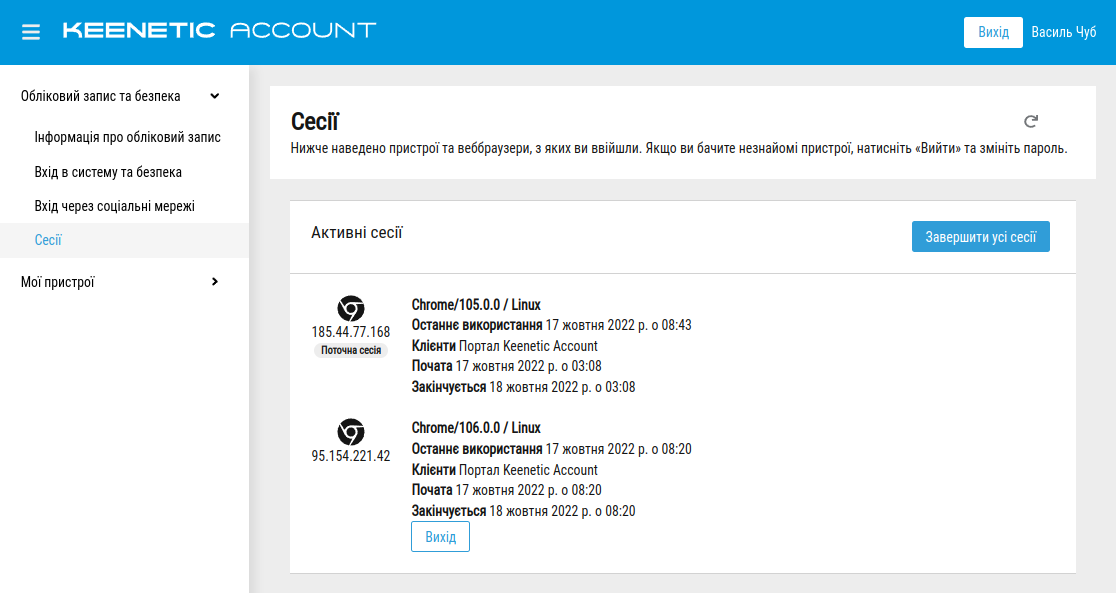Click Chrome icon for session 185.44.77.168
Screen dimensions: 1116x593
pyautogui.click(x=350, y=308)
